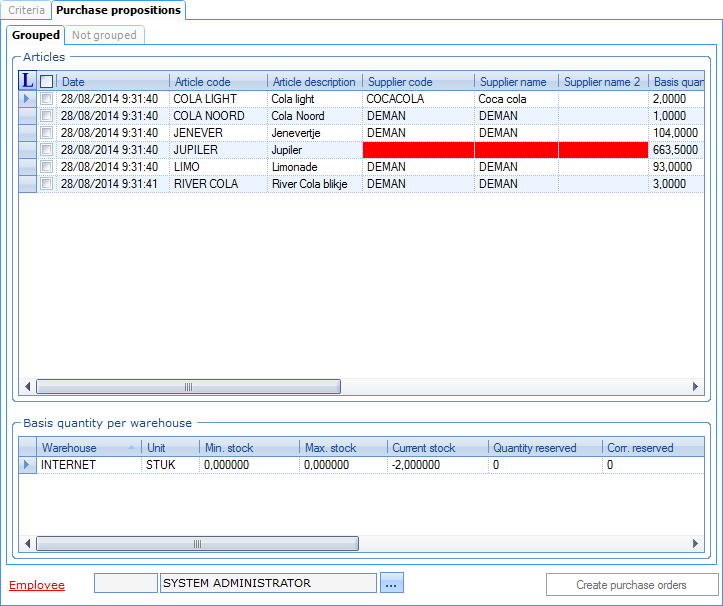Click the empty employee code field
723x606 pixels.
pos(125,584)
